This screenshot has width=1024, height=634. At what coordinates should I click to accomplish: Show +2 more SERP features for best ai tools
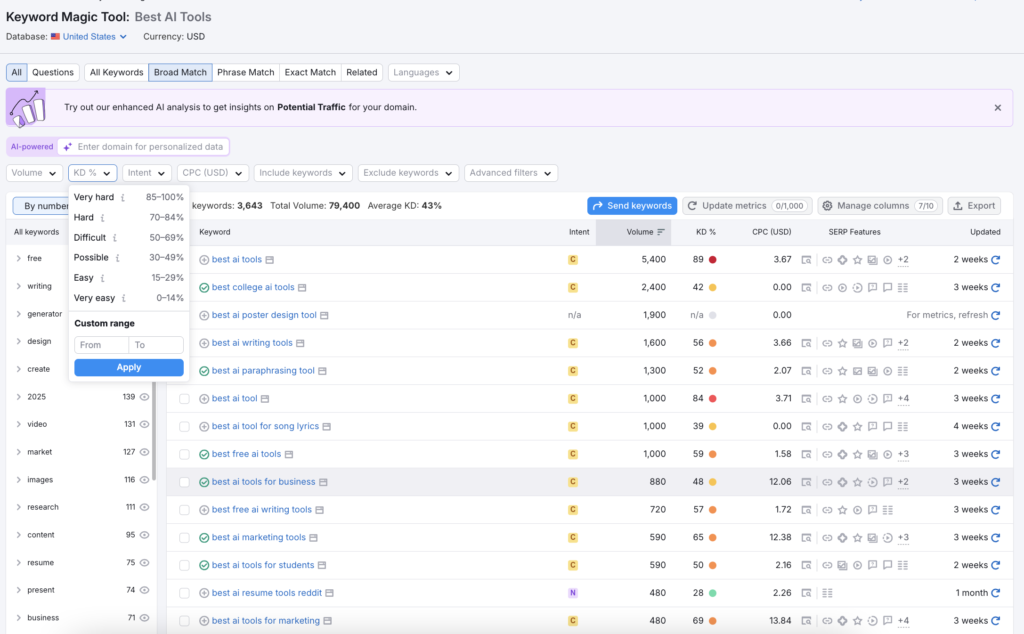pyautogui.click(x=903, y=260)
